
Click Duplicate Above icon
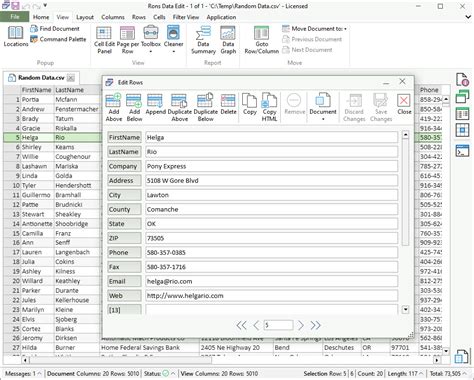point(179,107)
